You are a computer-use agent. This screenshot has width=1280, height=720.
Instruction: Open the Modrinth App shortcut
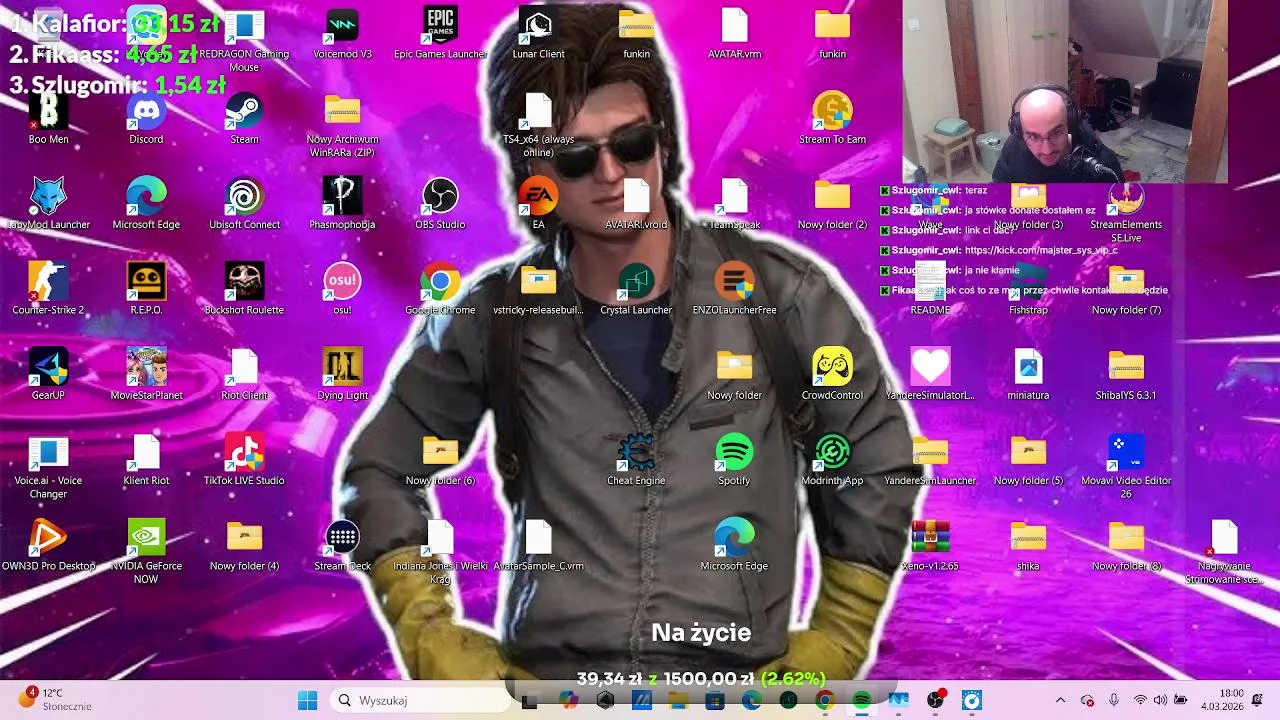coord(832,460)
